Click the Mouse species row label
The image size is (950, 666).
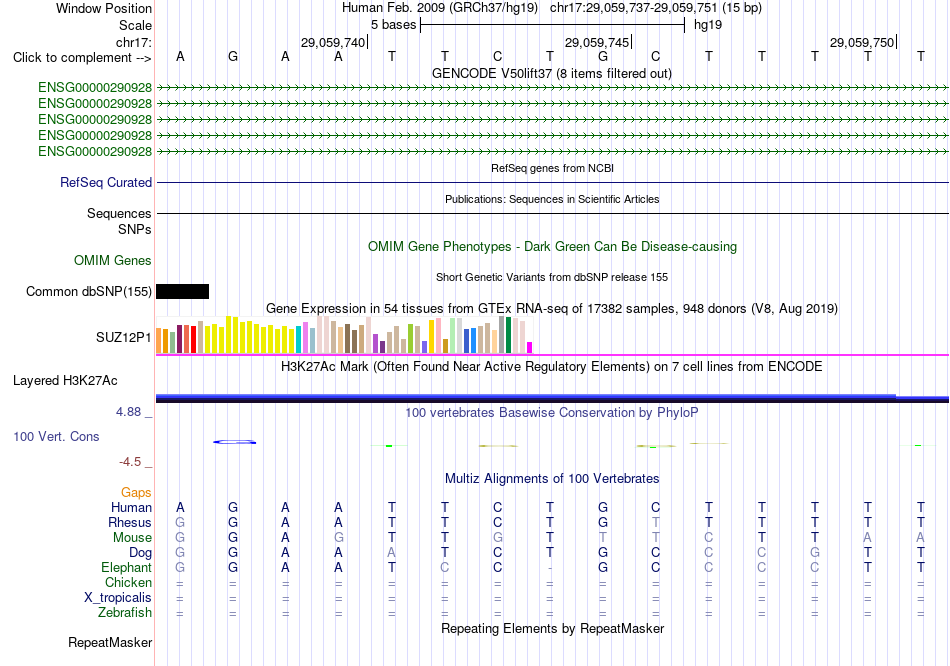click(x=132, y=538)
